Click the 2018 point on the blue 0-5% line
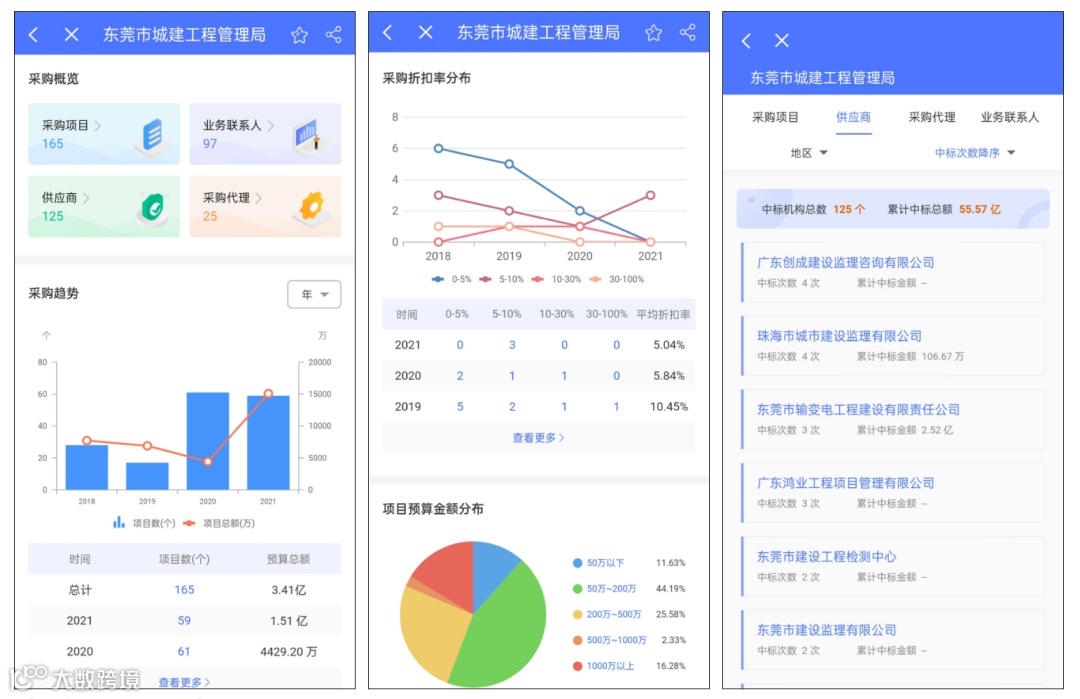The width and height of the screenshot is (1080, 699). point(438,148)
